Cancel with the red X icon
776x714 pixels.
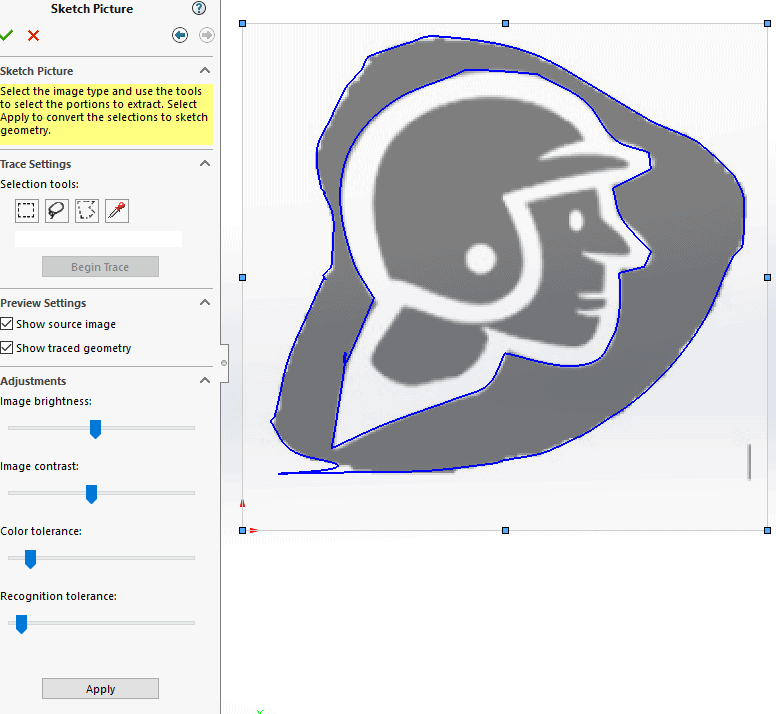tap(33, 36)
